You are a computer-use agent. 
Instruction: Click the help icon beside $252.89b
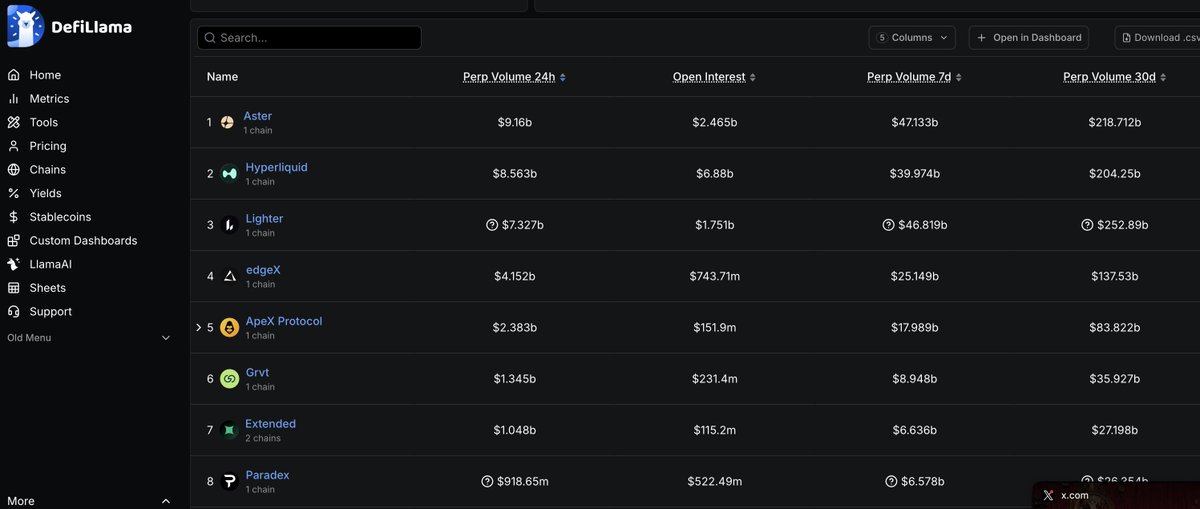[1087, 225]
